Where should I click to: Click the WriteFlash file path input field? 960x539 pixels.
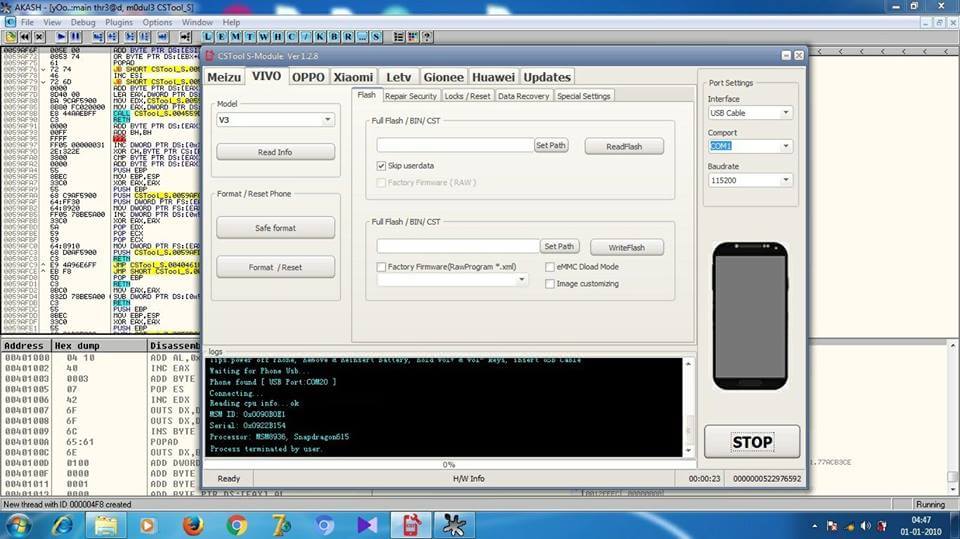(458, 246)
